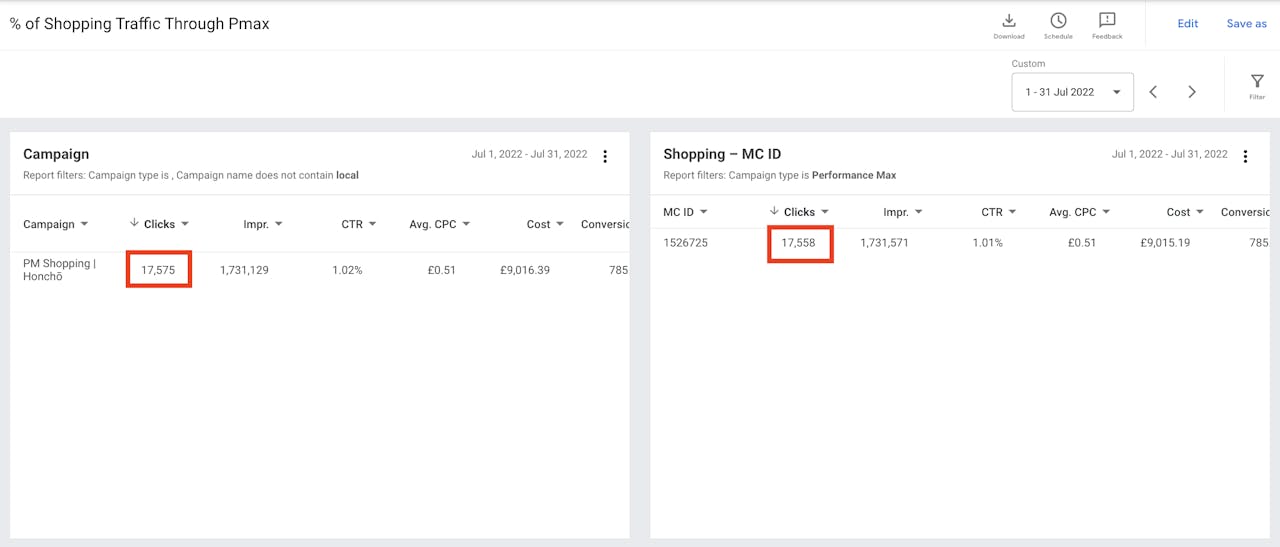Open the custom date range dropdown

tap(1072, 92)
